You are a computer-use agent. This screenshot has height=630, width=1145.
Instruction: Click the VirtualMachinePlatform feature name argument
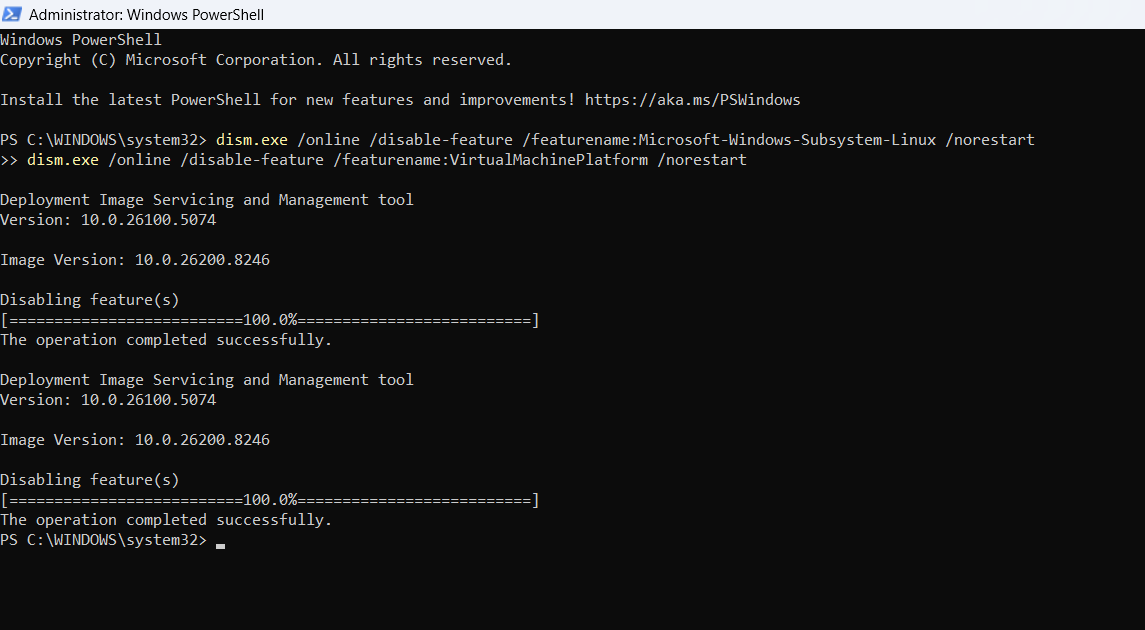point(548,160)
